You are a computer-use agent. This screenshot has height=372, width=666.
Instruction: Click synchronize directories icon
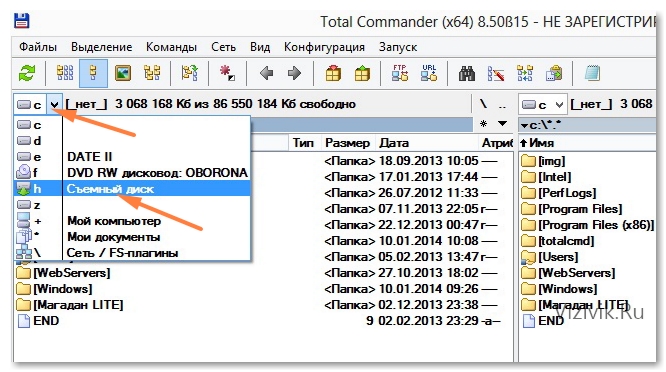[x=525, y=73]
